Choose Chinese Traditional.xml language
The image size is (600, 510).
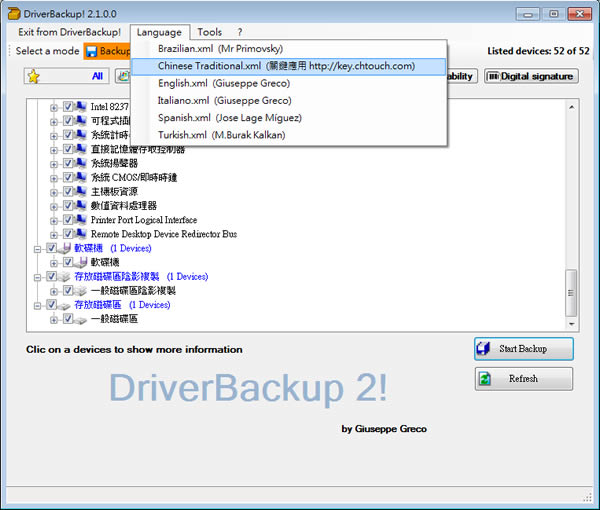coord(289,66)
